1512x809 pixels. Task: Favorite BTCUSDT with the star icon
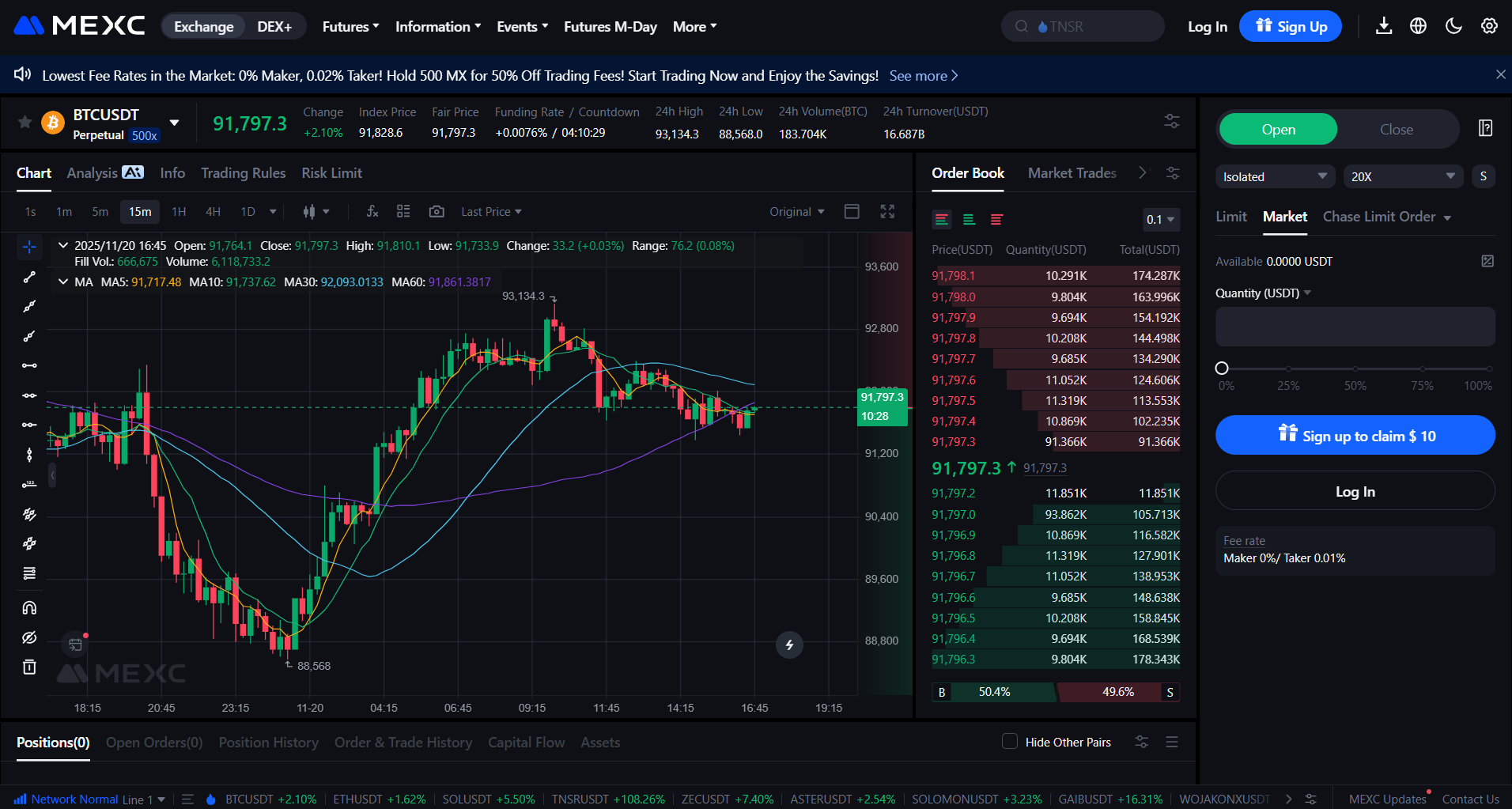25,123
